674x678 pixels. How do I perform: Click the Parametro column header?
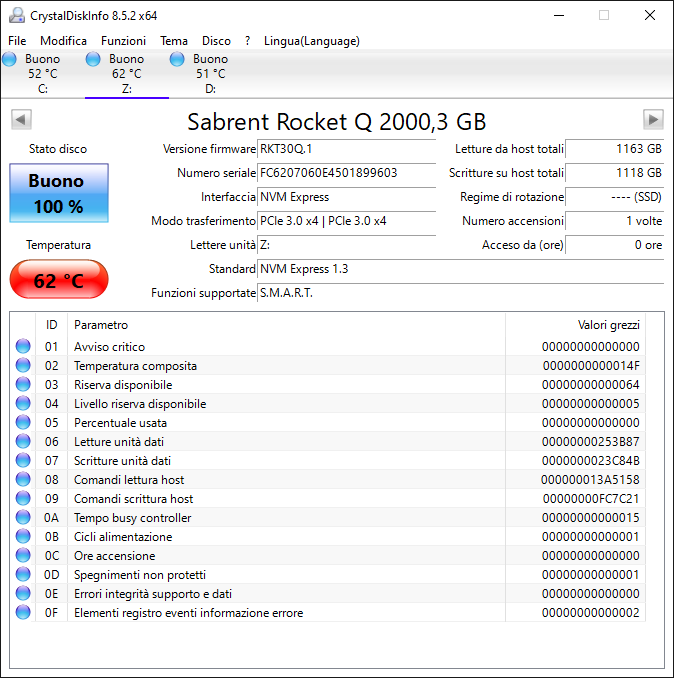[x=286, y=325]
